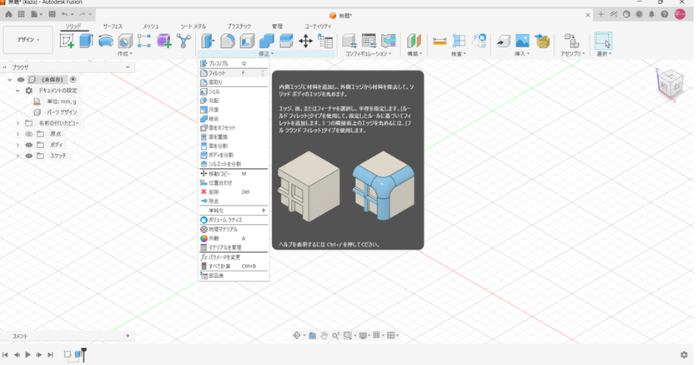Image resolution: width=698 pixels, height=365 pixels.
Task: Select the Move/Copy arrows toolbar icon
Action: click(x=305, y=41)
